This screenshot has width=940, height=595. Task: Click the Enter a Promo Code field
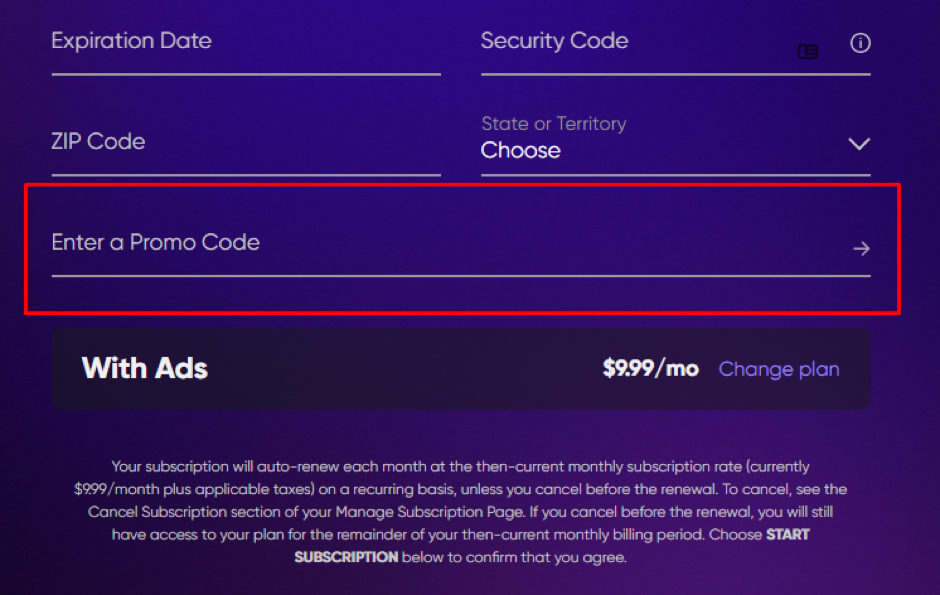point(440,243)
